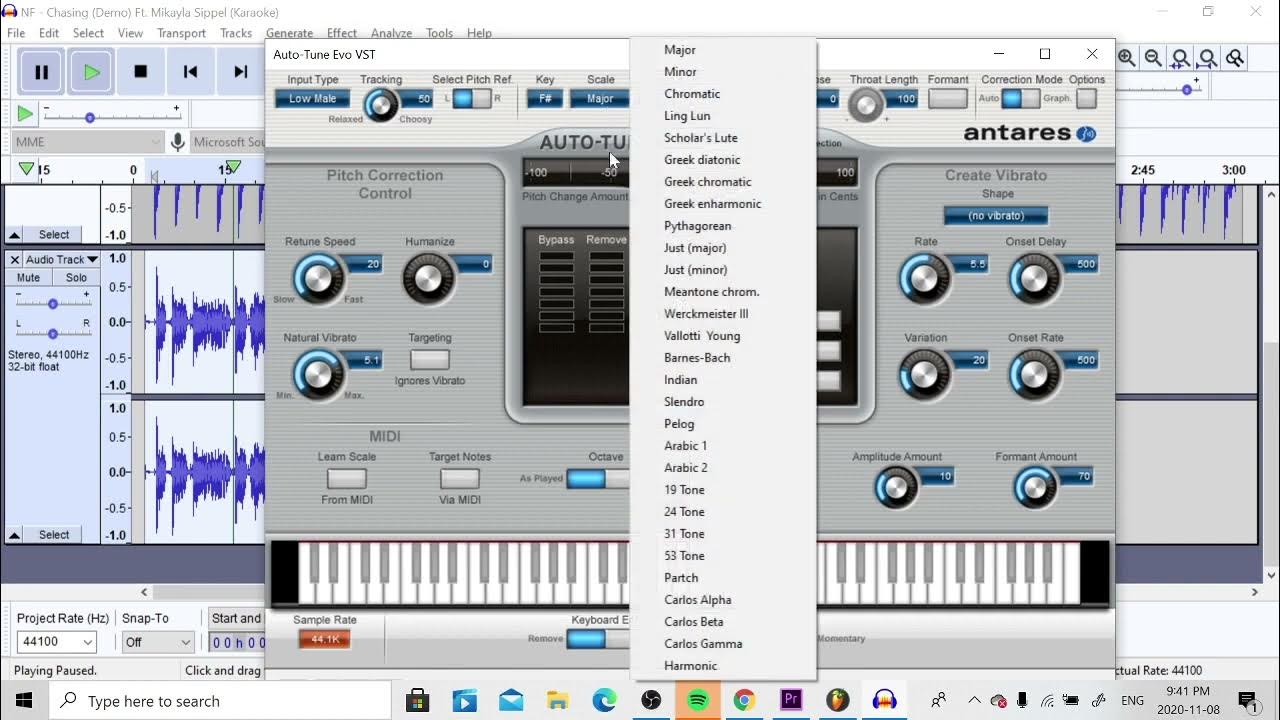Screen dimensions: 1280x720
Task: Click the Tracking knob in Auto-Tune
Action: (x=380, y=105)
